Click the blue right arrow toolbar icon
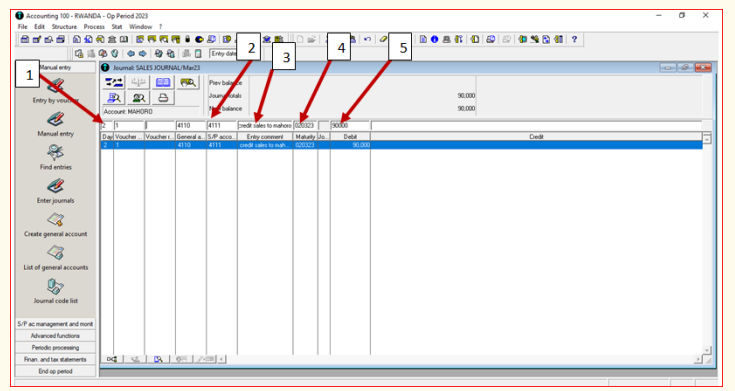 tap(142, 53)
